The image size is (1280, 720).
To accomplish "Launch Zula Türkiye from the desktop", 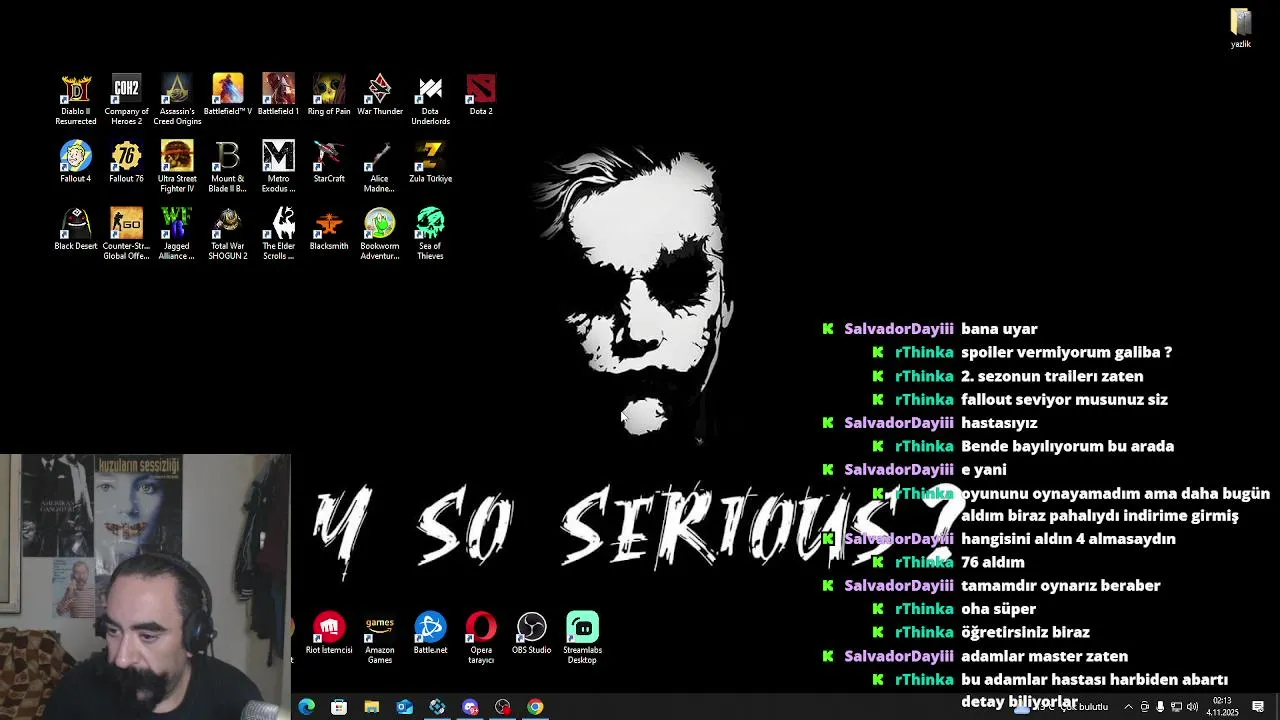I will click(430, 162).
